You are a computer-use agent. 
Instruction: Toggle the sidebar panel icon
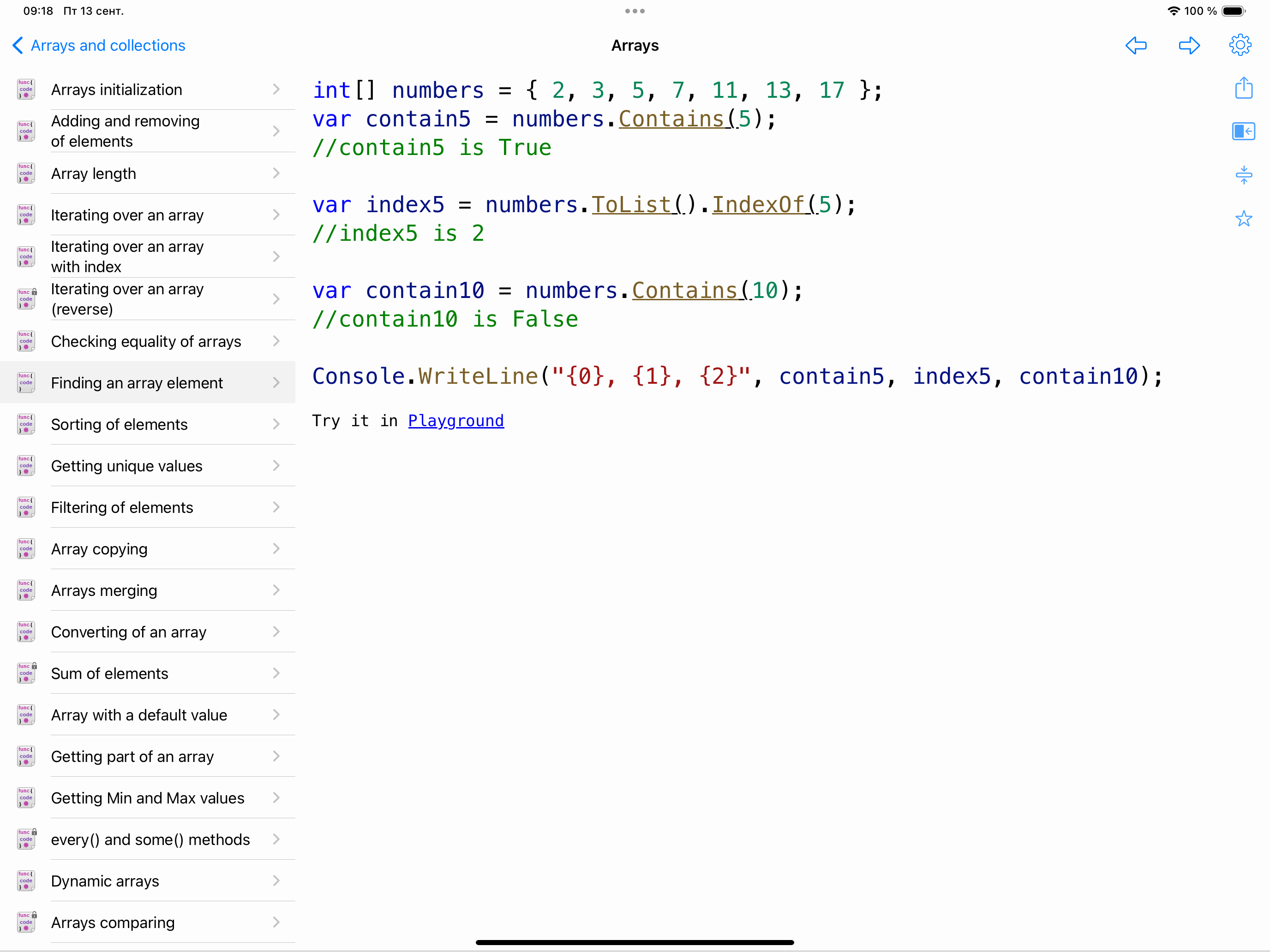click(x=1244, y=131)
